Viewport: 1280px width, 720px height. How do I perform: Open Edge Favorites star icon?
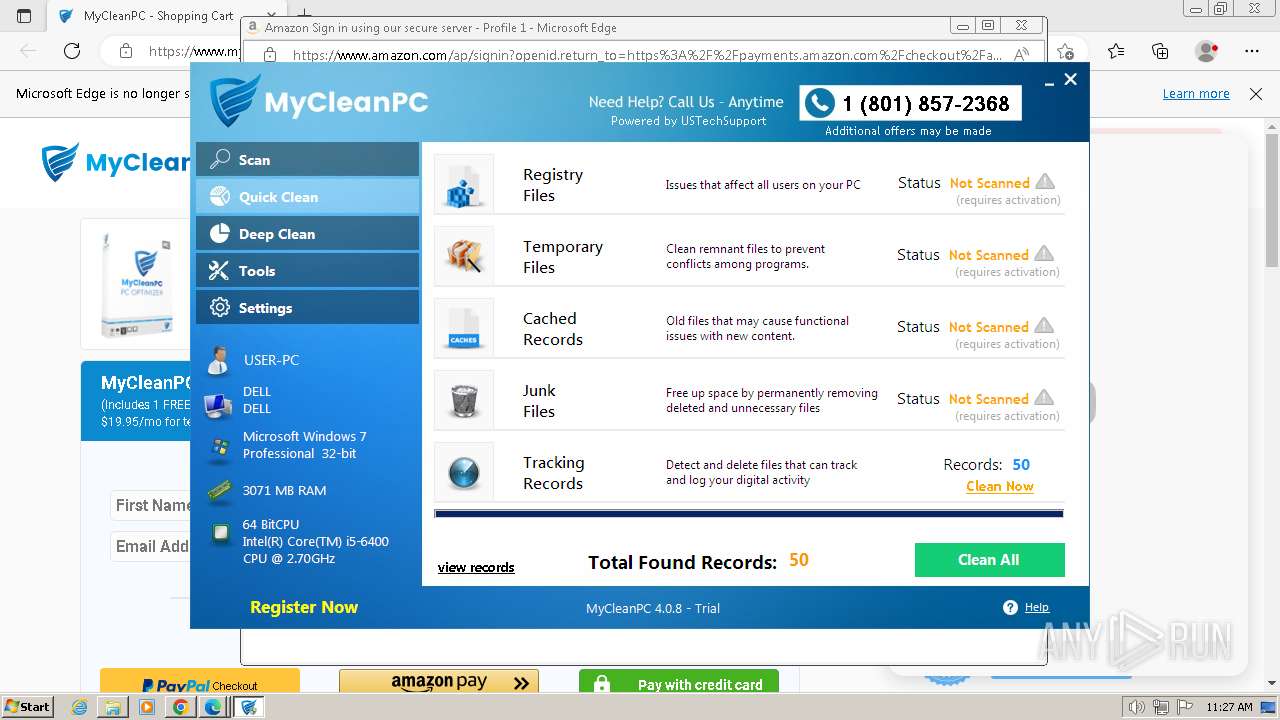[1116, 51]
